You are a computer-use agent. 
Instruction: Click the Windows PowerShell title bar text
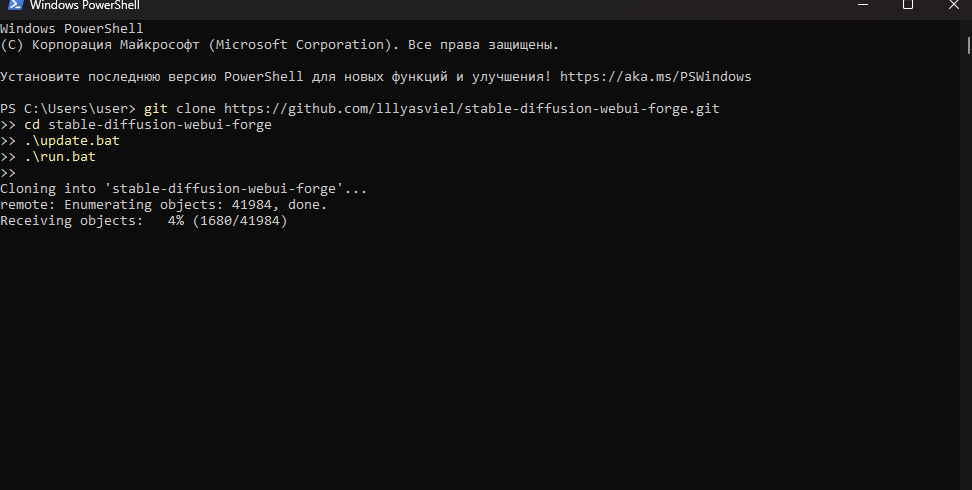coord(84,6)
